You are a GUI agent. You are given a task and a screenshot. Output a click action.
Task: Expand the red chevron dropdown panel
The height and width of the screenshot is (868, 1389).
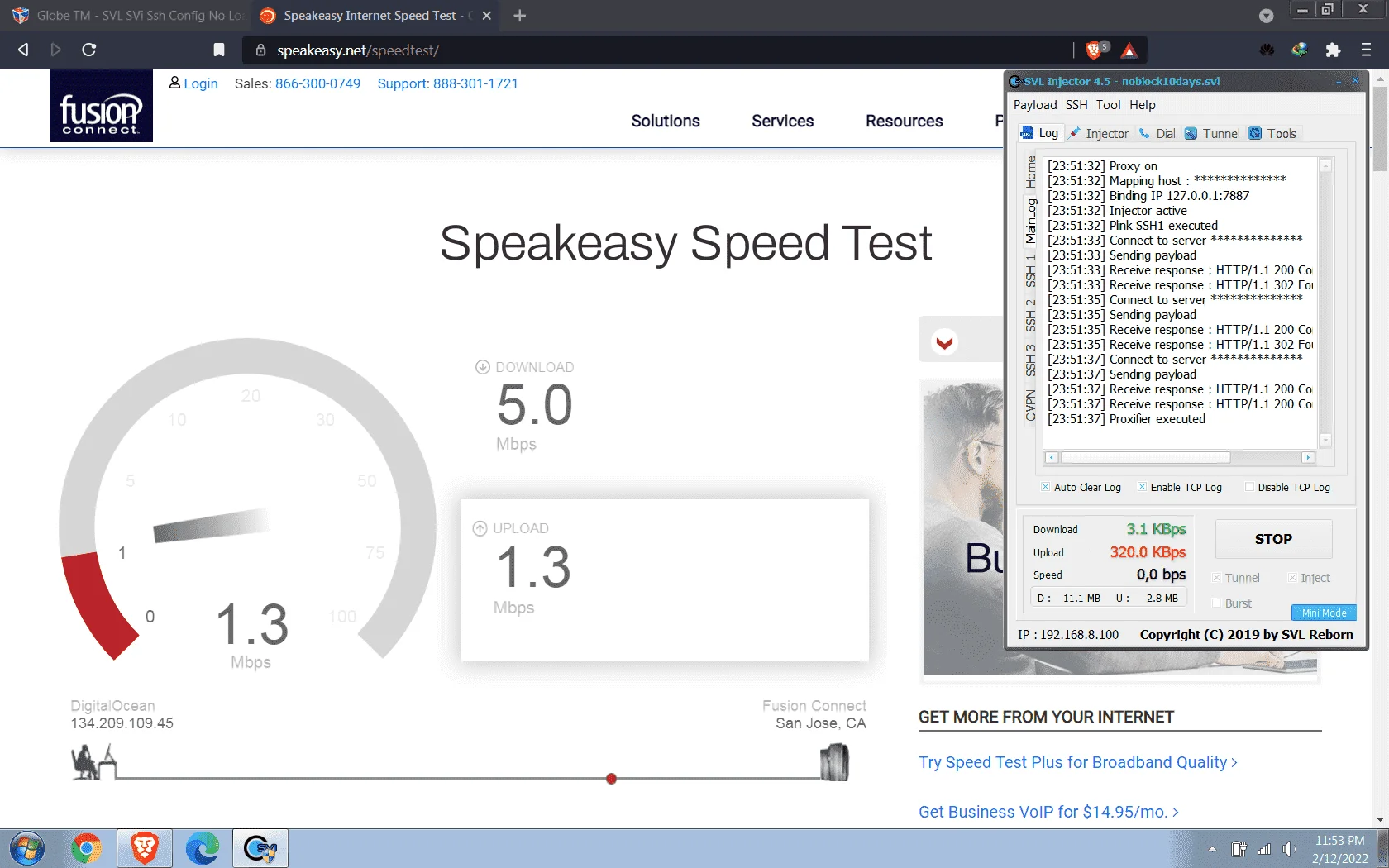(945, 341)
